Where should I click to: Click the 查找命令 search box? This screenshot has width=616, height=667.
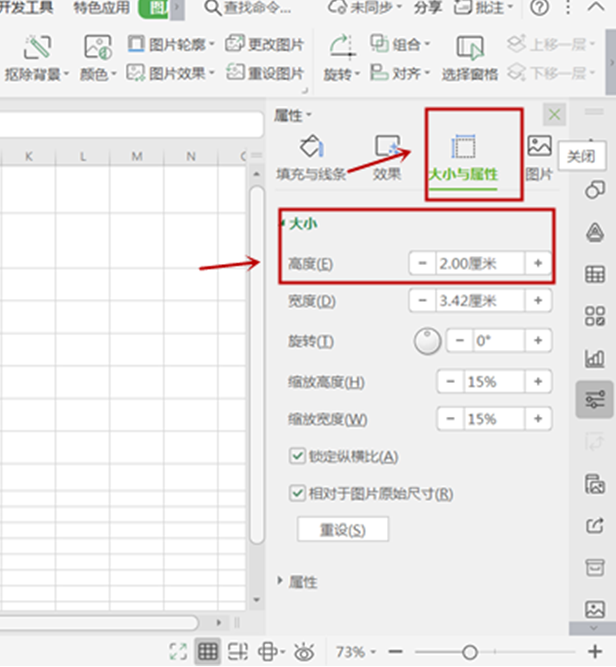pyautogui.click(x=248, y=8)
